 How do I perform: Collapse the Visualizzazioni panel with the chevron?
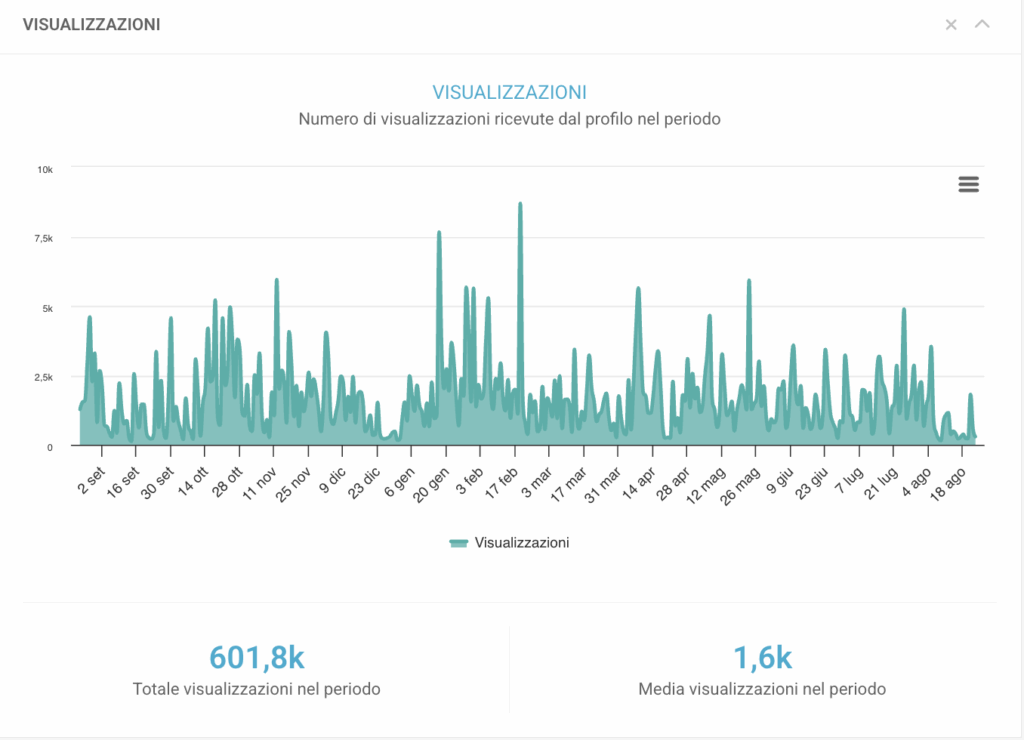coord(982,24)
